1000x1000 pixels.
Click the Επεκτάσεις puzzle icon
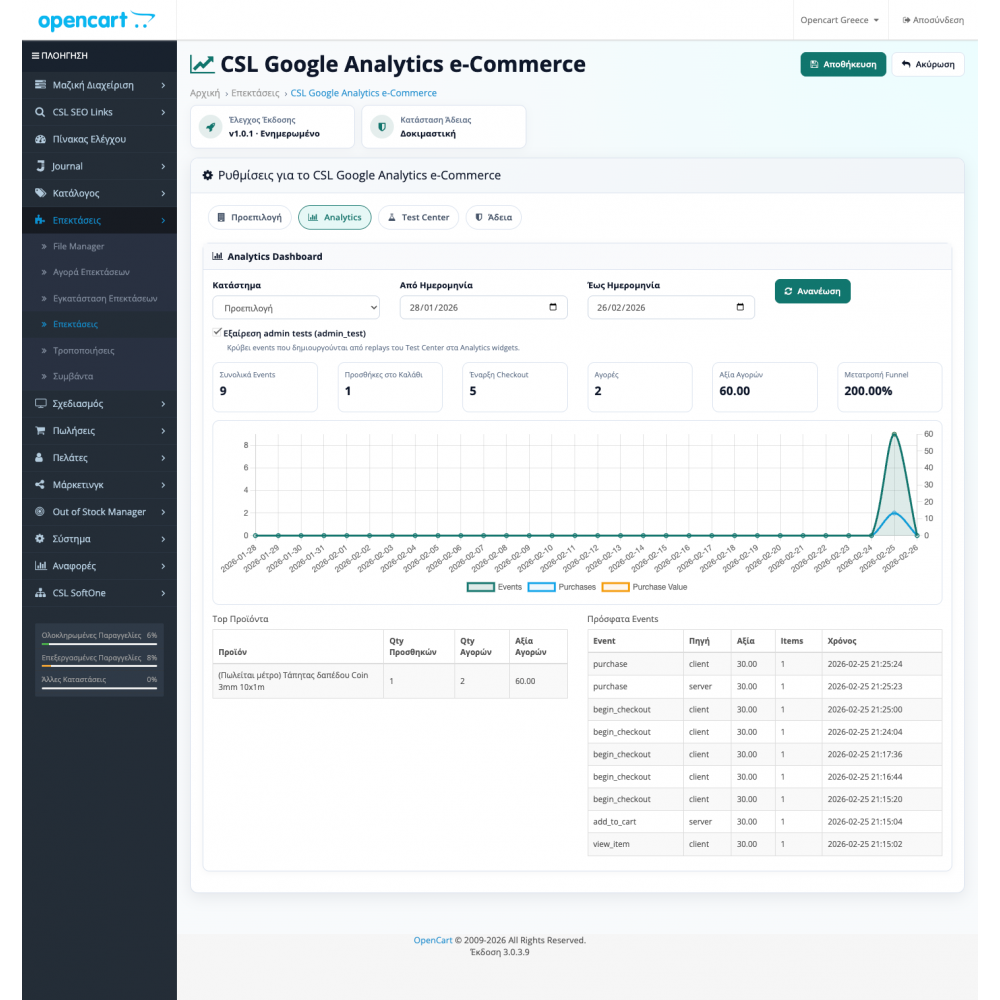click(x=40, y=220)
